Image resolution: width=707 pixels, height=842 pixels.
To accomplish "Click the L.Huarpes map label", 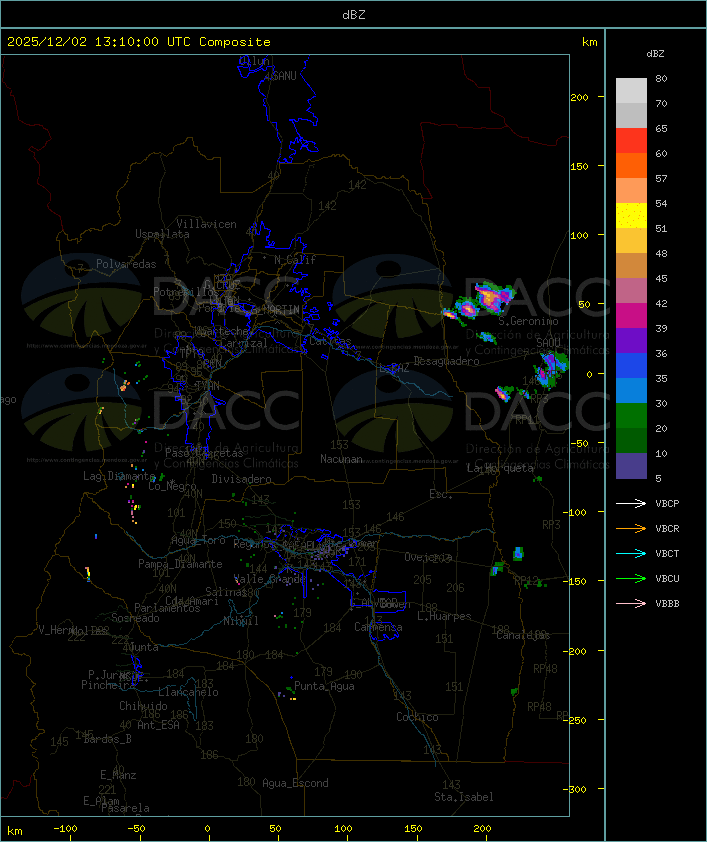I will pos(444,616).
